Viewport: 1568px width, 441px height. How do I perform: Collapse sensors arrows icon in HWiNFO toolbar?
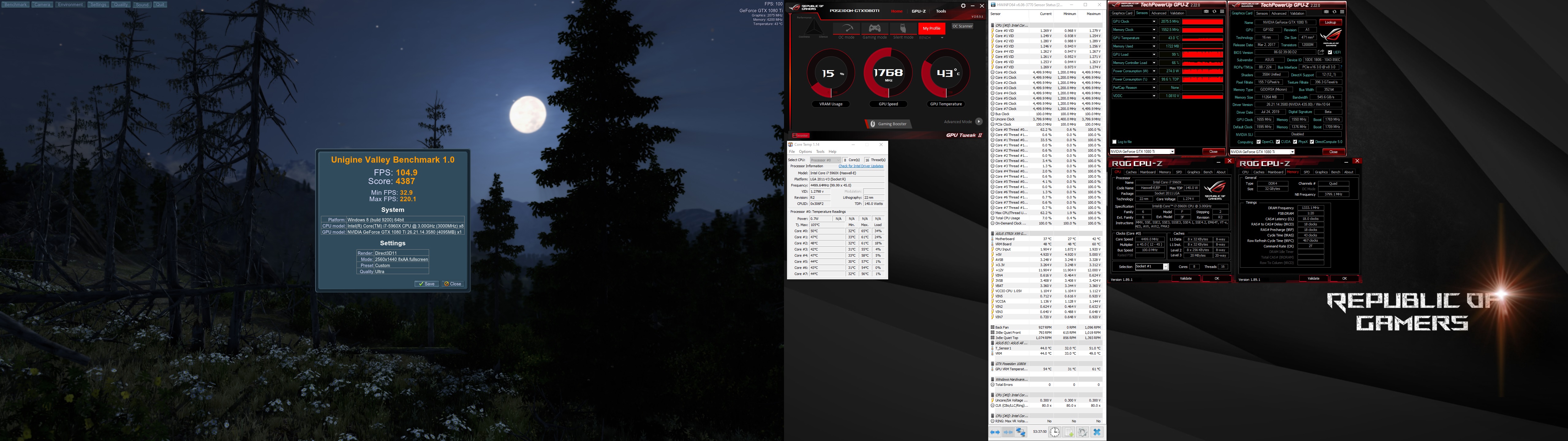click(1008, 432)
